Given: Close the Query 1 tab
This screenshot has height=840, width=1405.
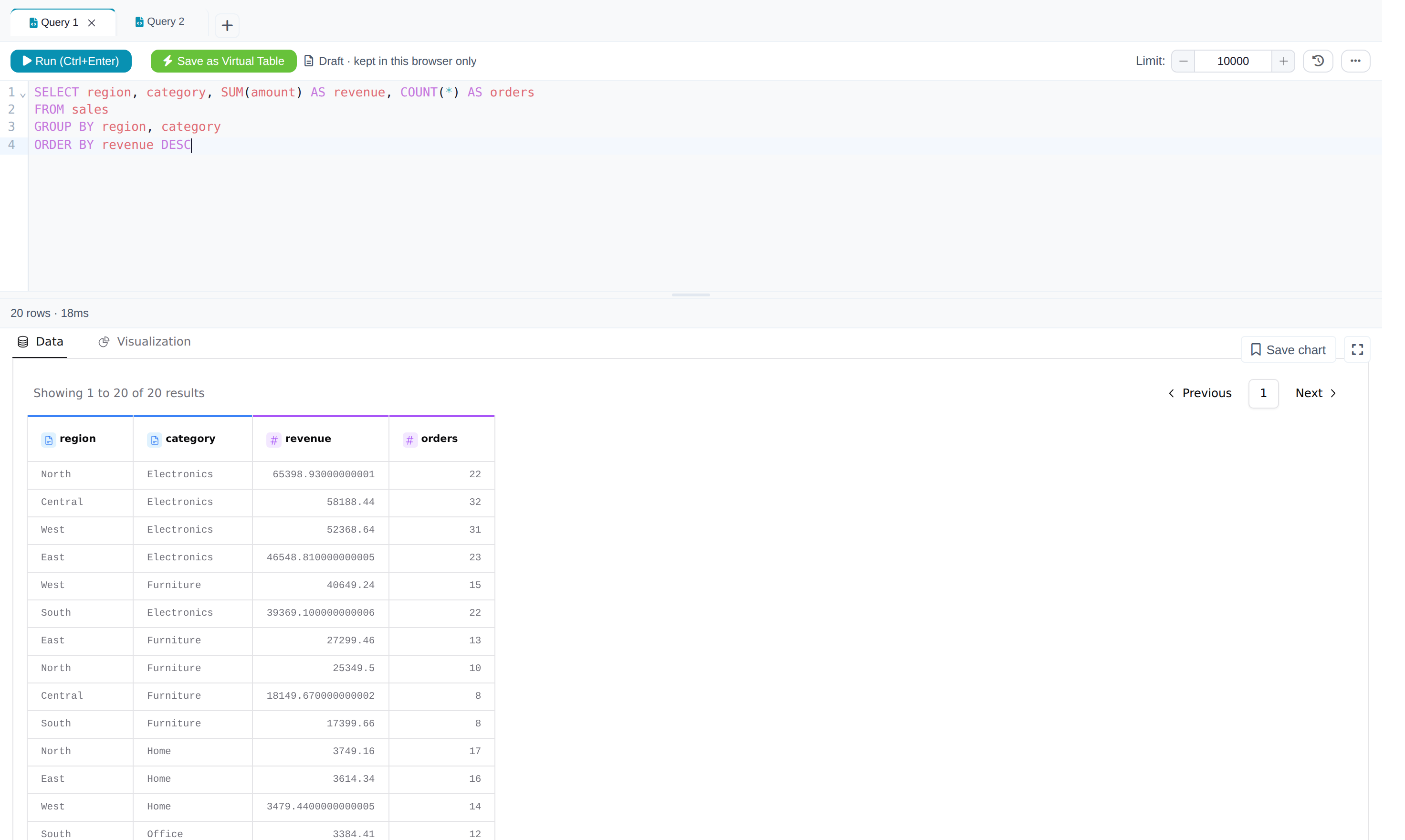Looking at the screenshot, I should [92, 22].
